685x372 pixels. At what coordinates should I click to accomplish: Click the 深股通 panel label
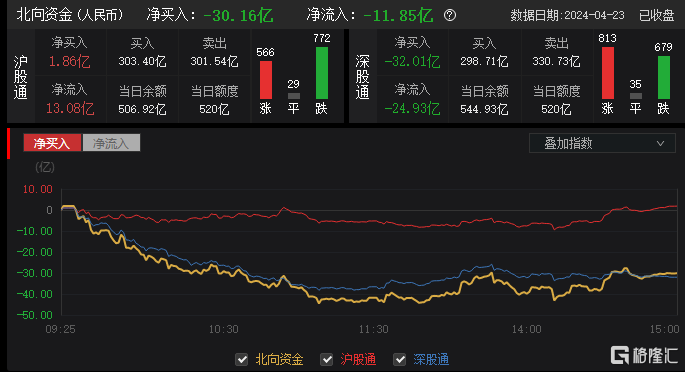[x=362, y=77]
